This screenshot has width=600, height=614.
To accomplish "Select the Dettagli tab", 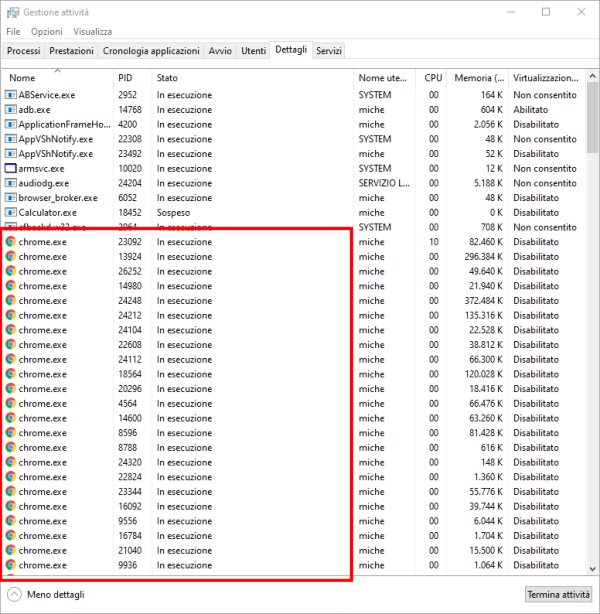I will pos(291,50).
